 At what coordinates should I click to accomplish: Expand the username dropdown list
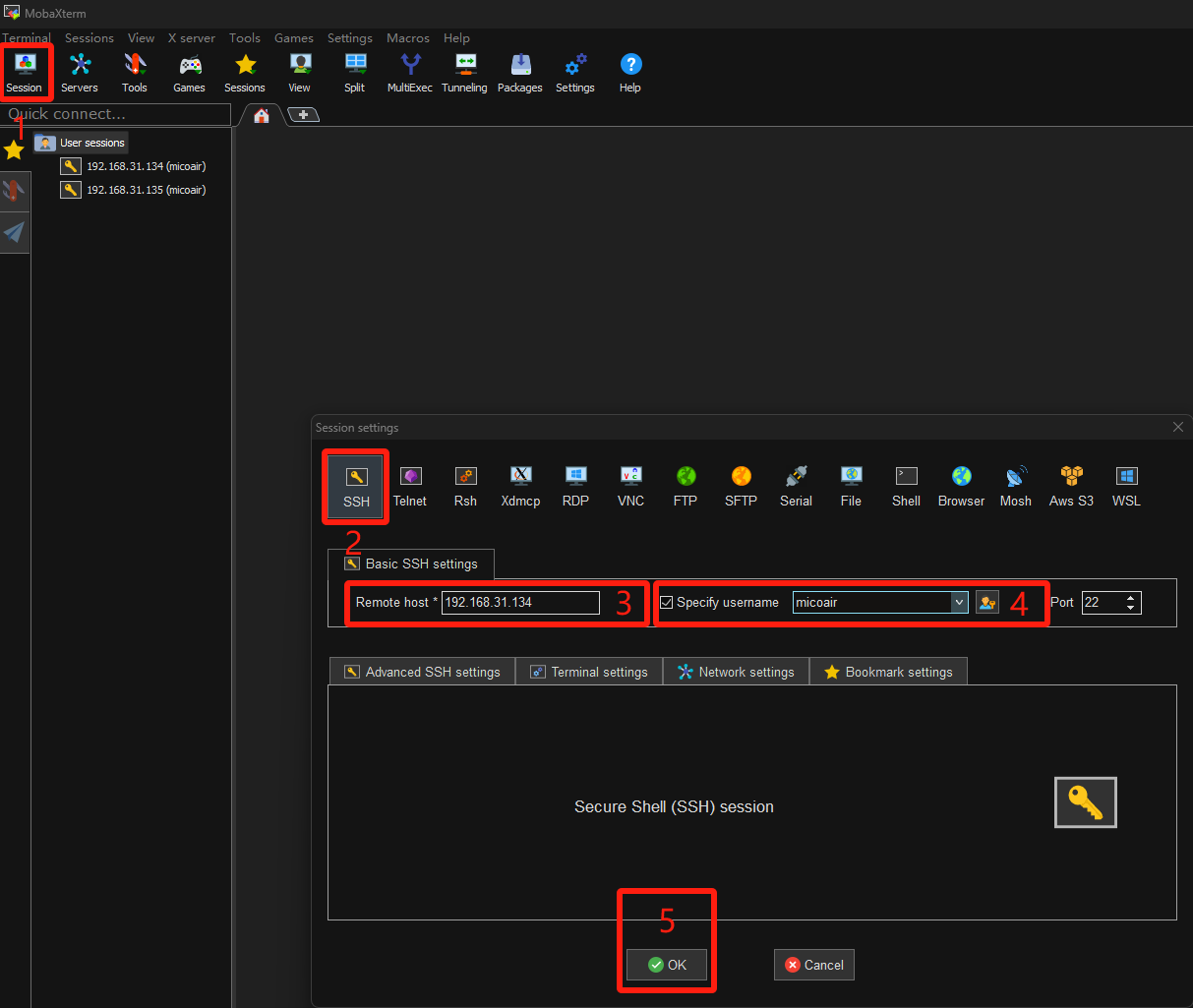[959, 603]
